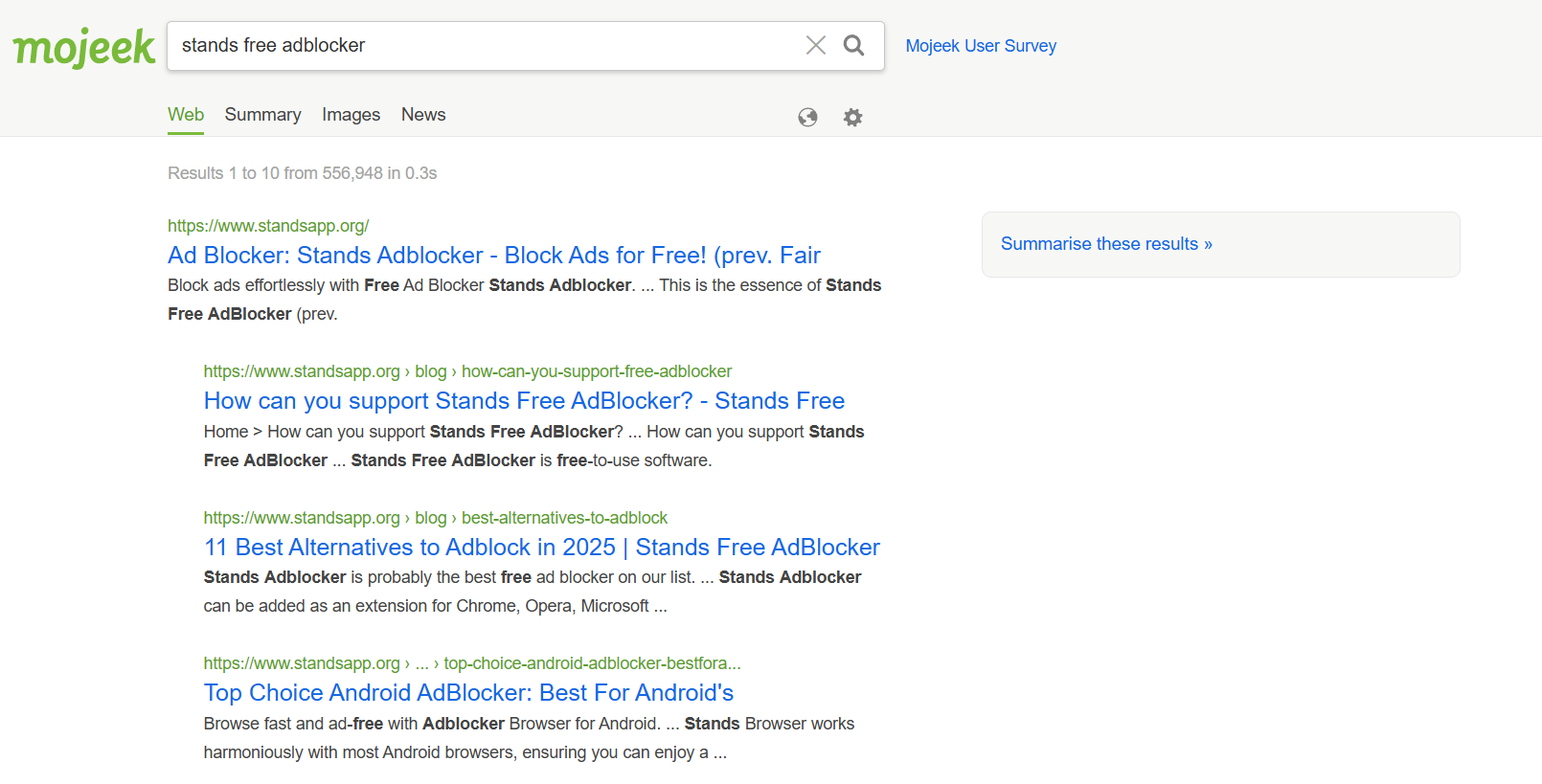Switch to the Images tab
Viewport: 1542px width, 784px height.
point(351,115)
